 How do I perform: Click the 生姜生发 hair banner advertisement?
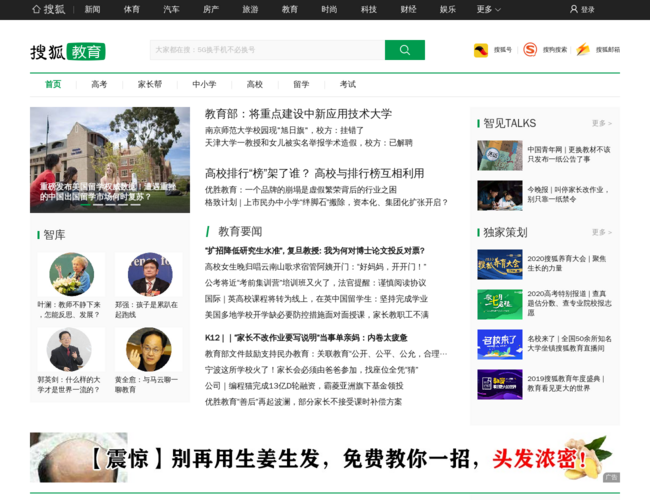coord(325,457)
